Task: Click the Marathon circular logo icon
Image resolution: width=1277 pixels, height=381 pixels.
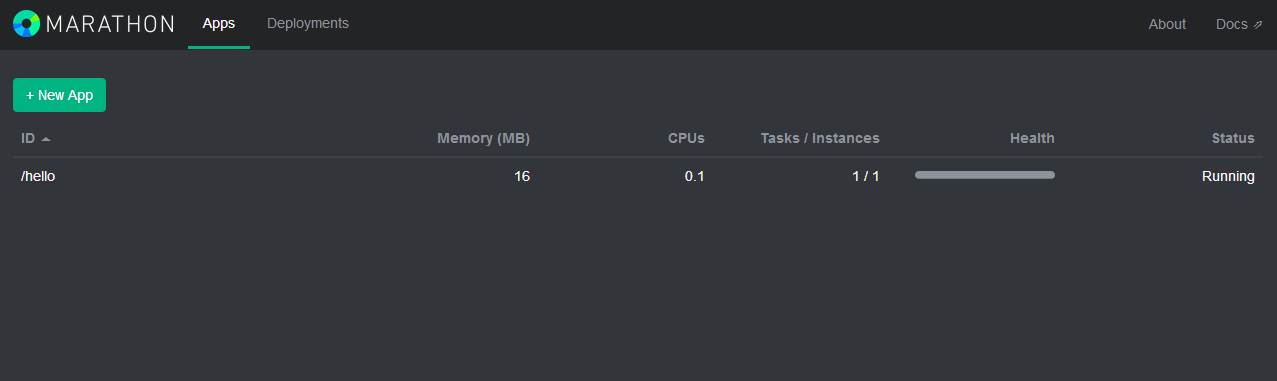Action: [27, 24]
